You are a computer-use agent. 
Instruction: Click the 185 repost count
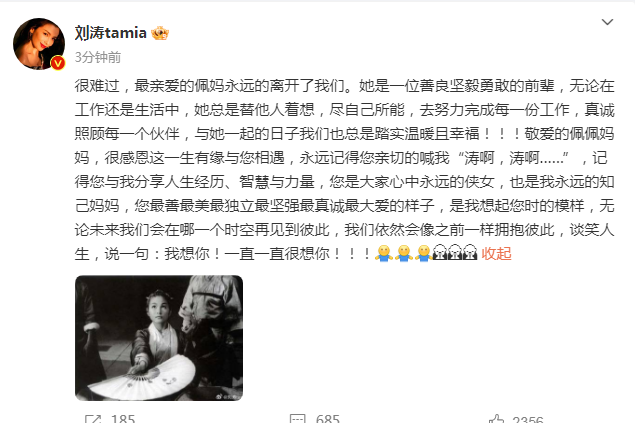tap(123, 419)
